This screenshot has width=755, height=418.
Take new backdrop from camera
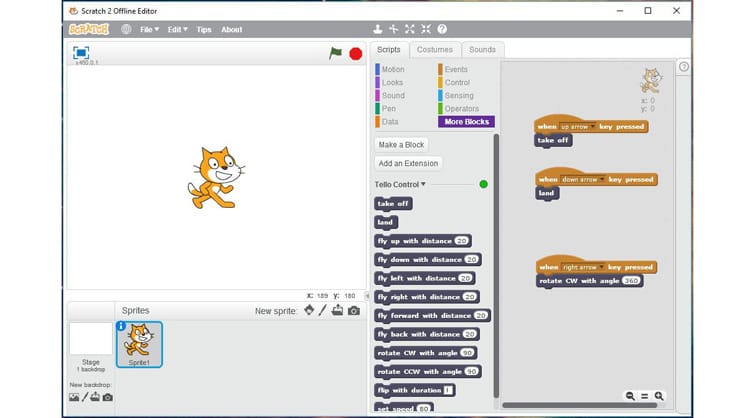pos(107,397)
